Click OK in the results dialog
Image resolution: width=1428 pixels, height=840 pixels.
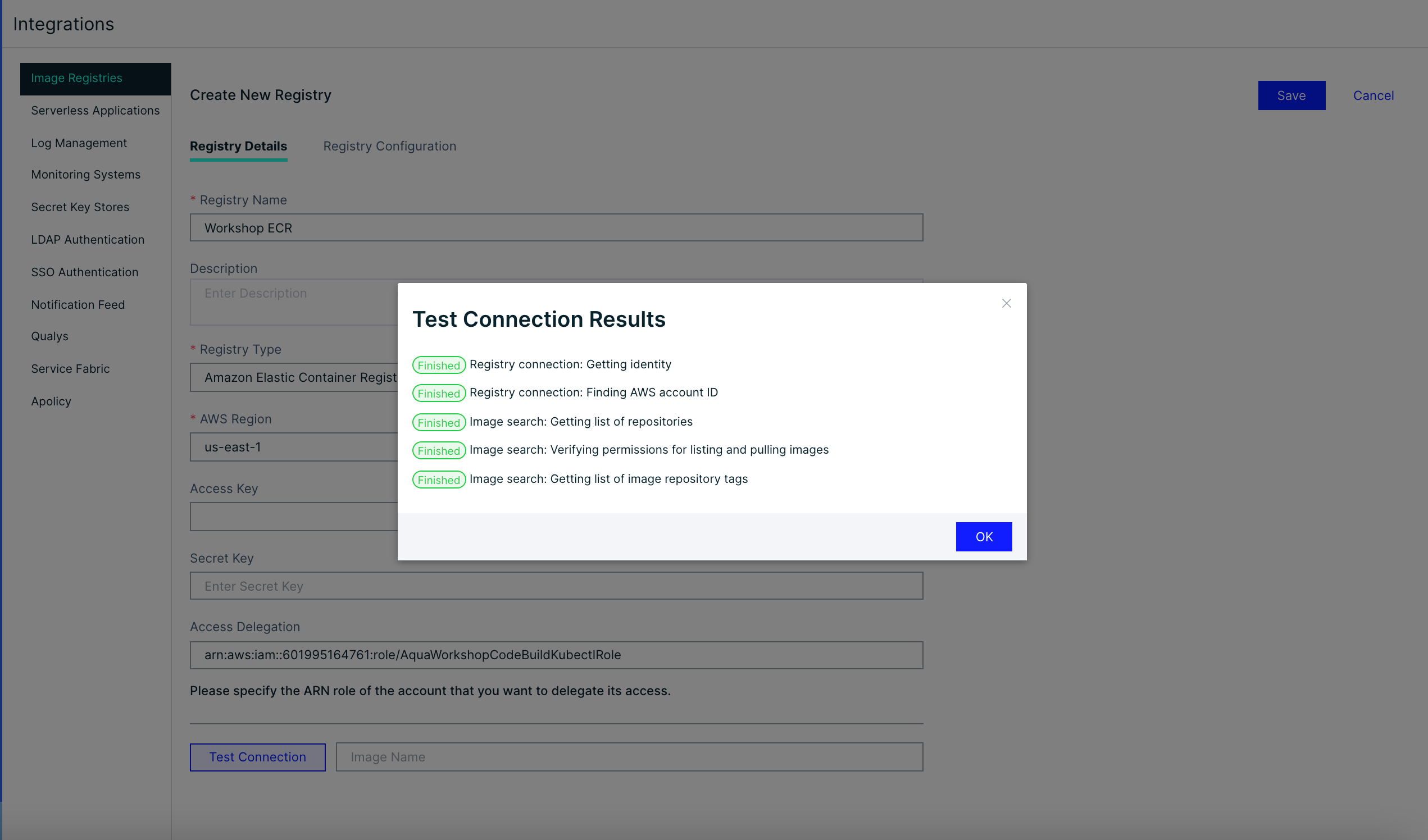(x=984, y=536)
